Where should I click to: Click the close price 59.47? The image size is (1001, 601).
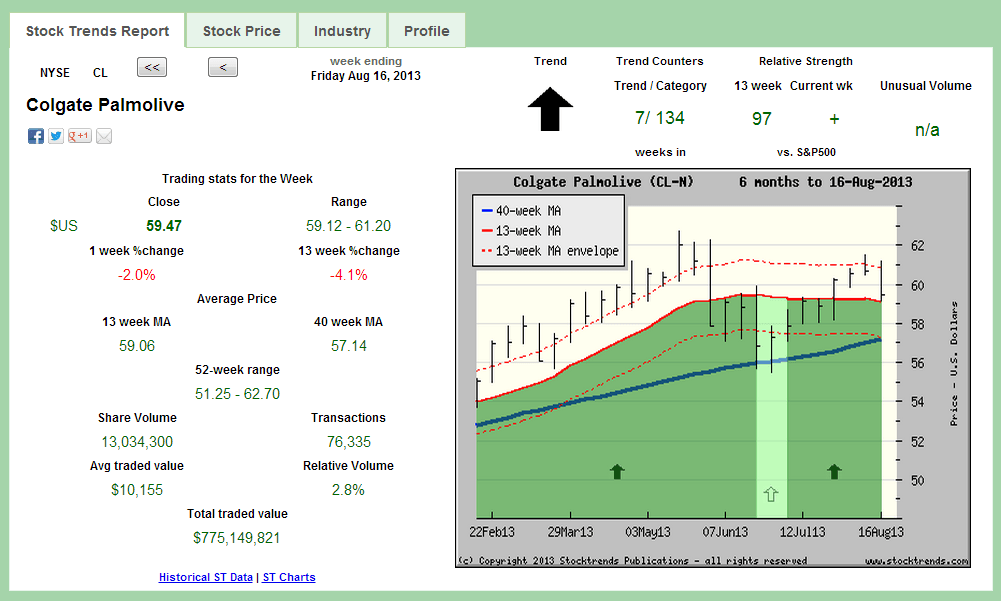[x=164, y=225]
